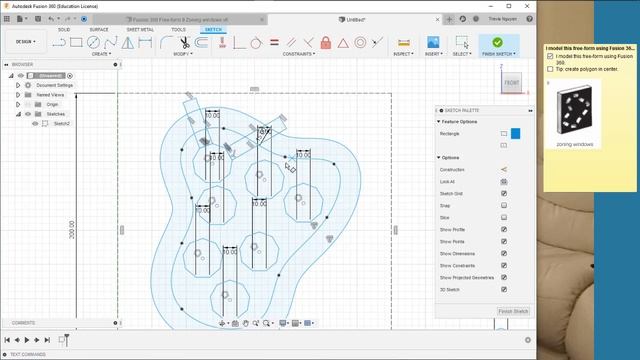This screenshot has width=640, height=360.
Task: Open the DESIGN workspace dropdown
Action: [x=25, y=42]
